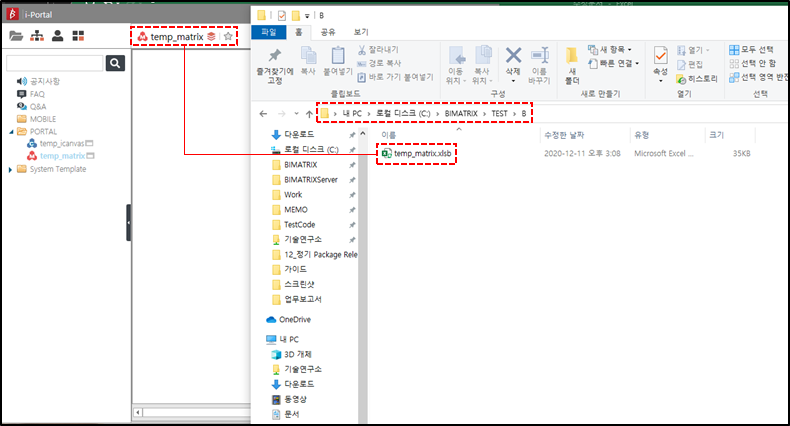Viewport: 790px width, 426px height.
Task: Sort by 유형 column header
Action: 641,134
